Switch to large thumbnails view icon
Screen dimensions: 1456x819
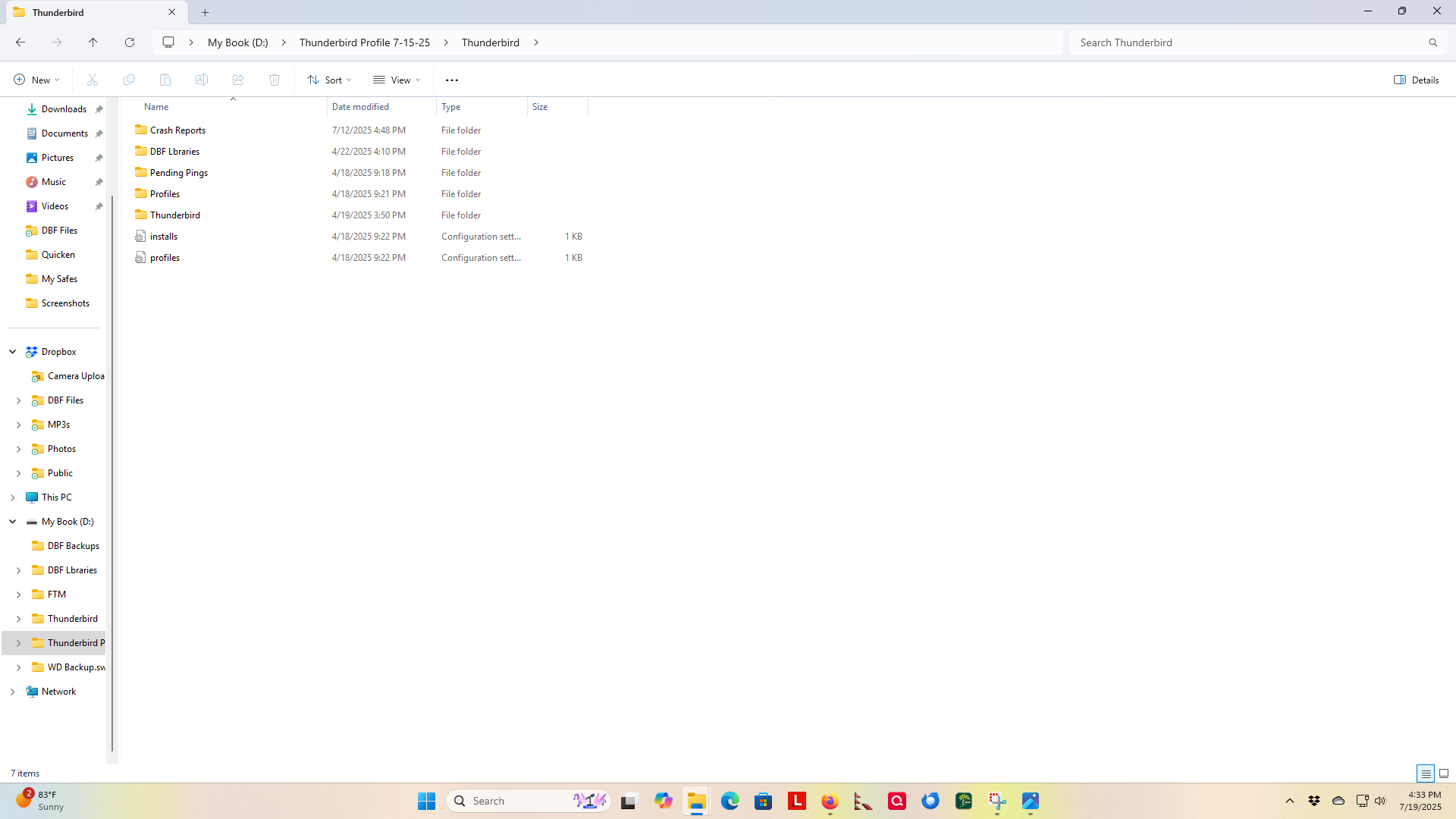coord(1444,773)
